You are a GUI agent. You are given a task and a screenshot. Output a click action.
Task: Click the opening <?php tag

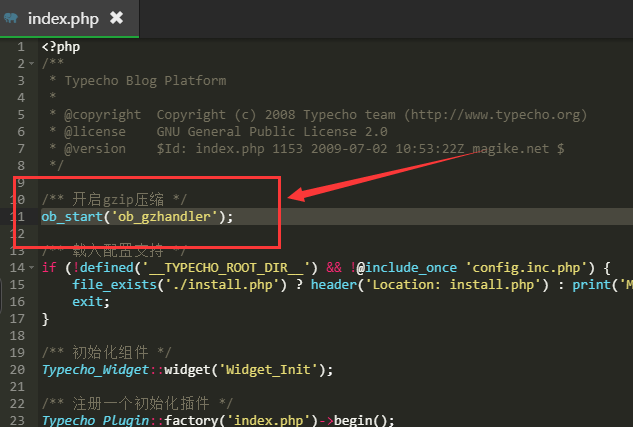pos(62,47)
